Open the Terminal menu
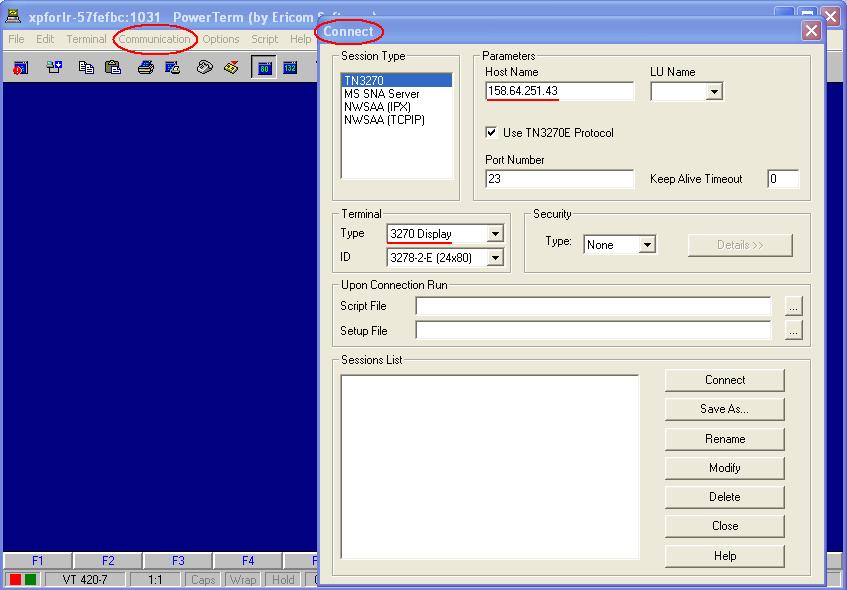 click(86, 39)
